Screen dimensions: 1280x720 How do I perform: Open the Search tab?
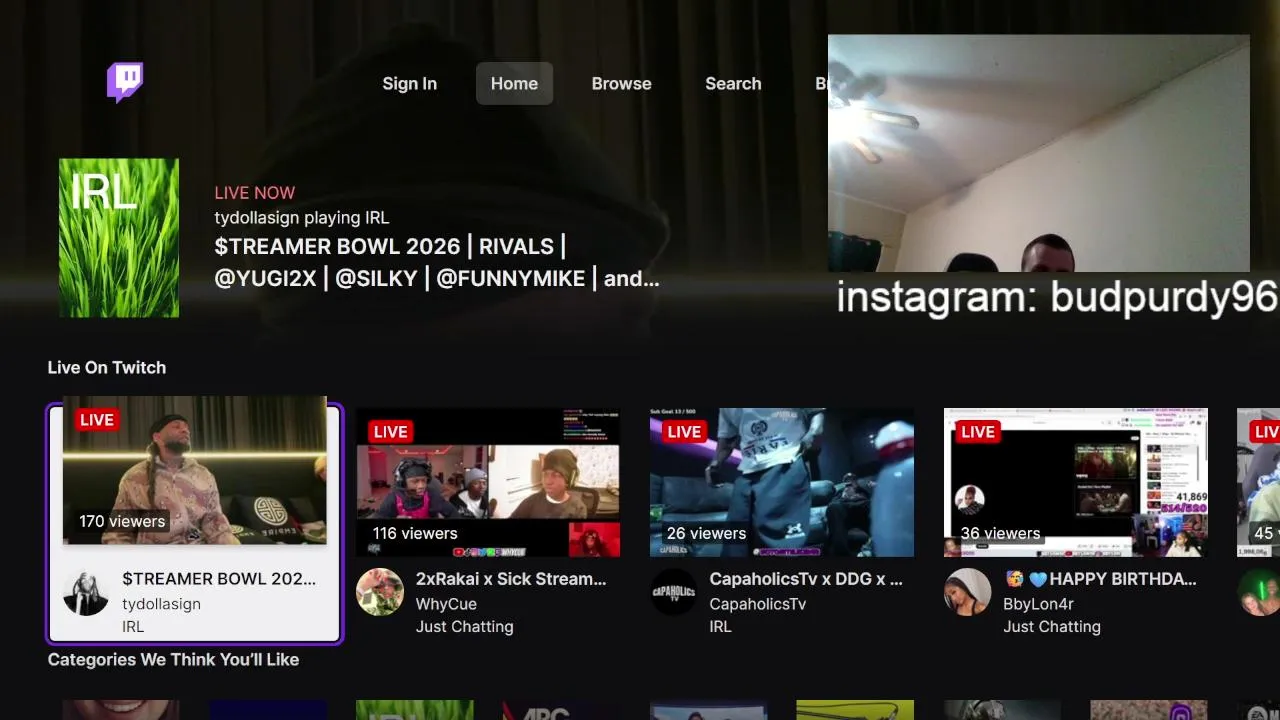[733, 84]
